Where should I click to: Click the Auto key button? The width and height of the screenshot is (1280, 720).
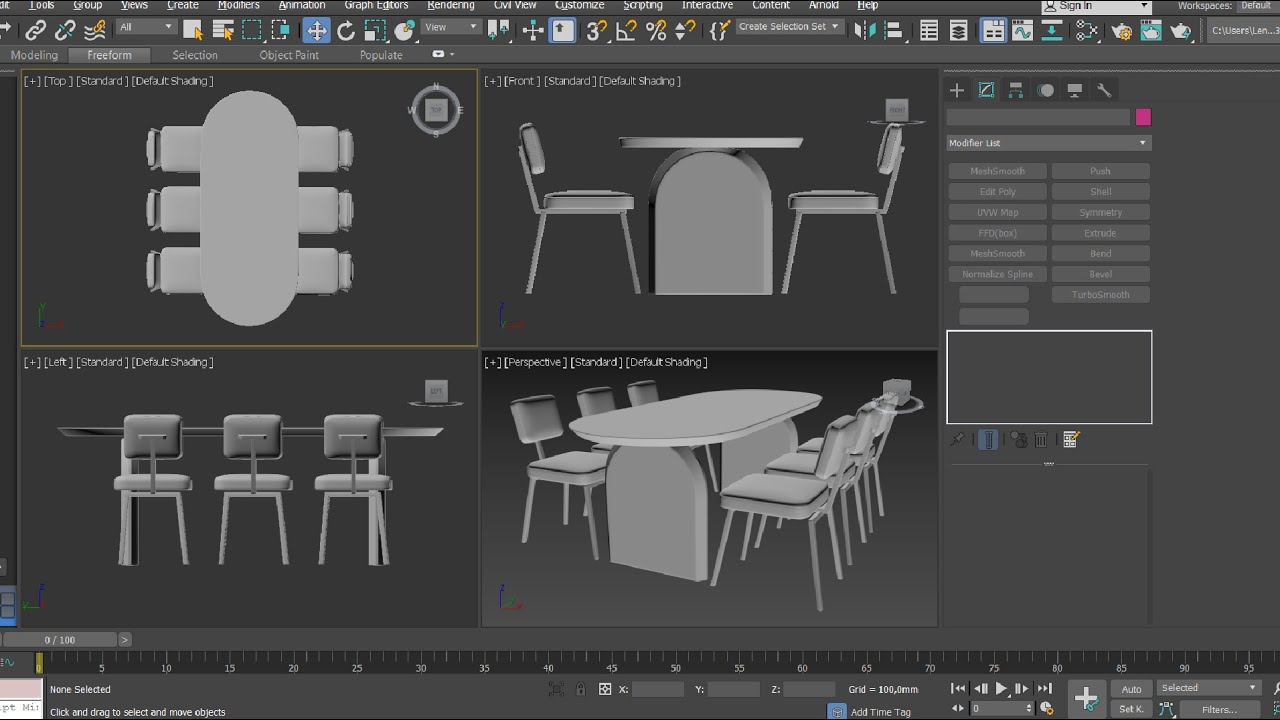[x=1131, y=689]
